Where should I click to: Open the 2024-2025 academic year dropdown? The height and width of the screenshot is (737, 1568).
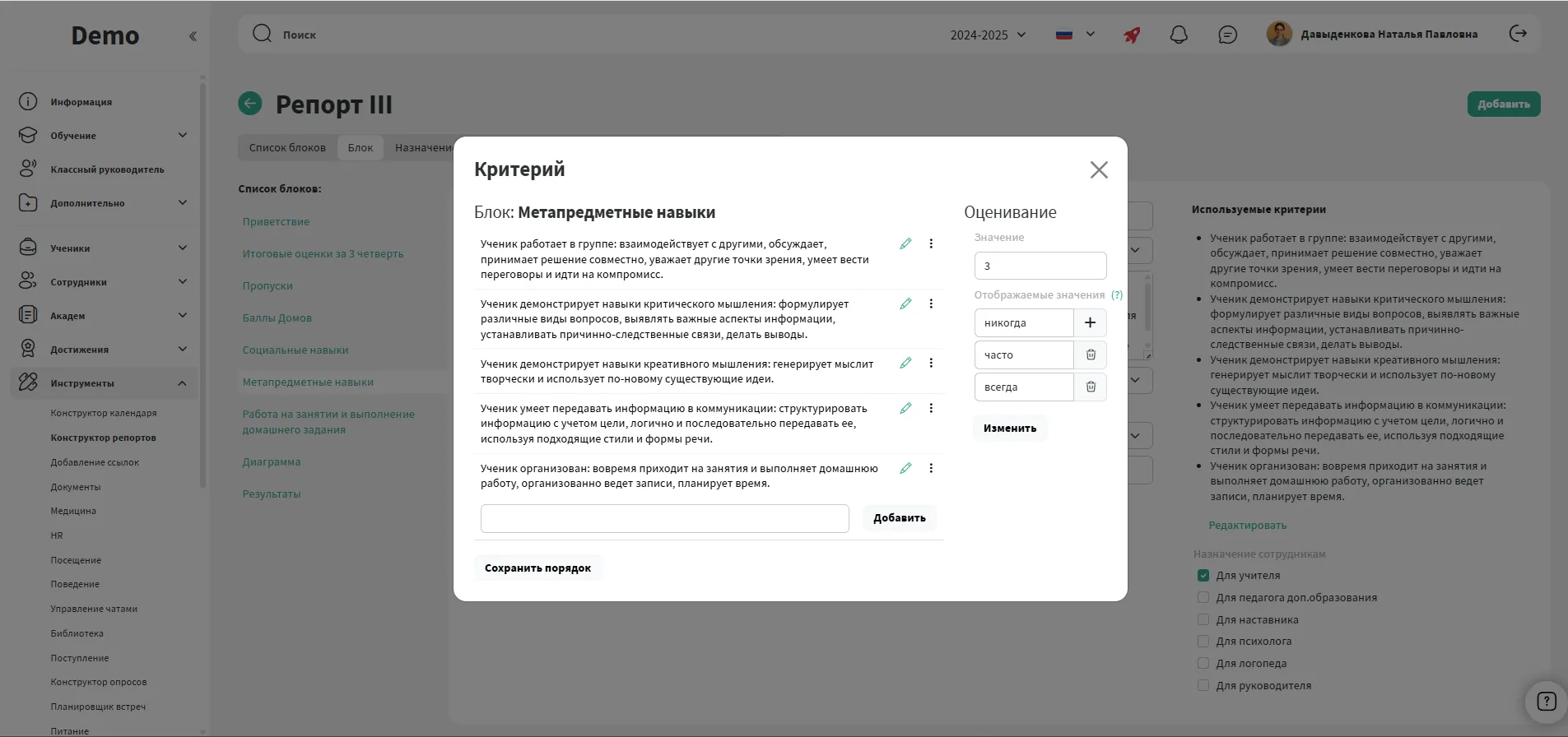pyautogui.click(x=988, y=35)
